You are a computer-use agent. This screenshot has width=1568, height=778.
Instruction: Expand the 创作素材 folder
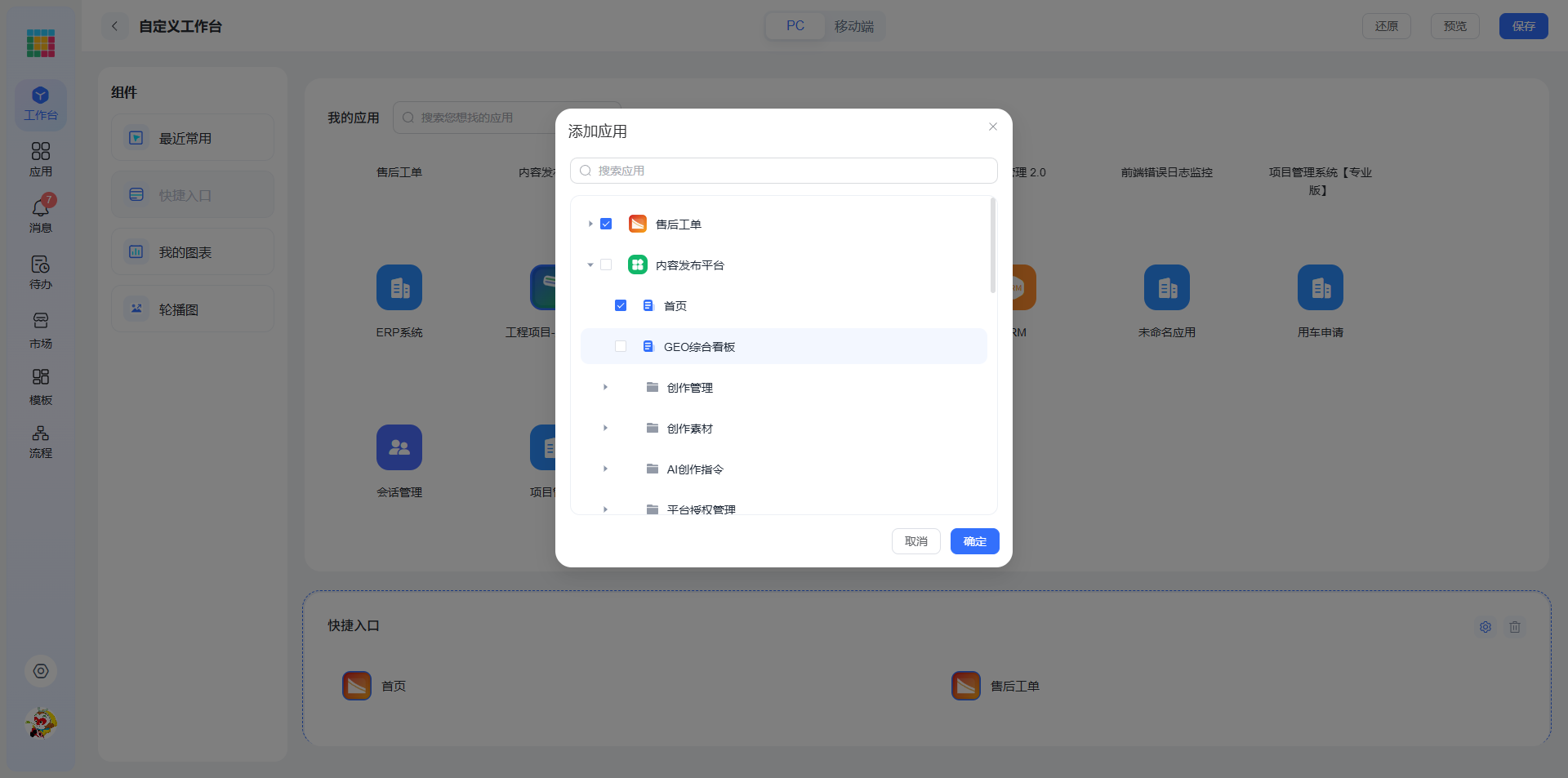(x=605, y=428)
